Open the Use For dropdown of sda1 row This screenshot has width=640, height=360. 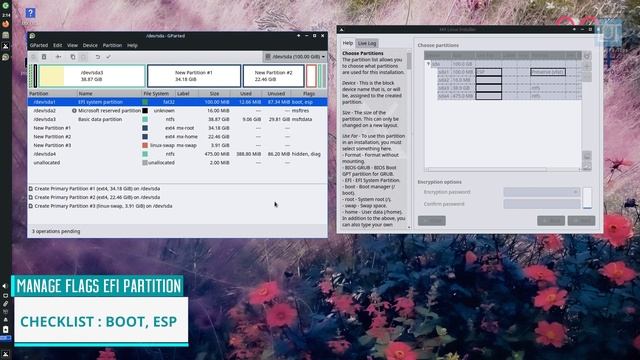click(x=489, y=72)
